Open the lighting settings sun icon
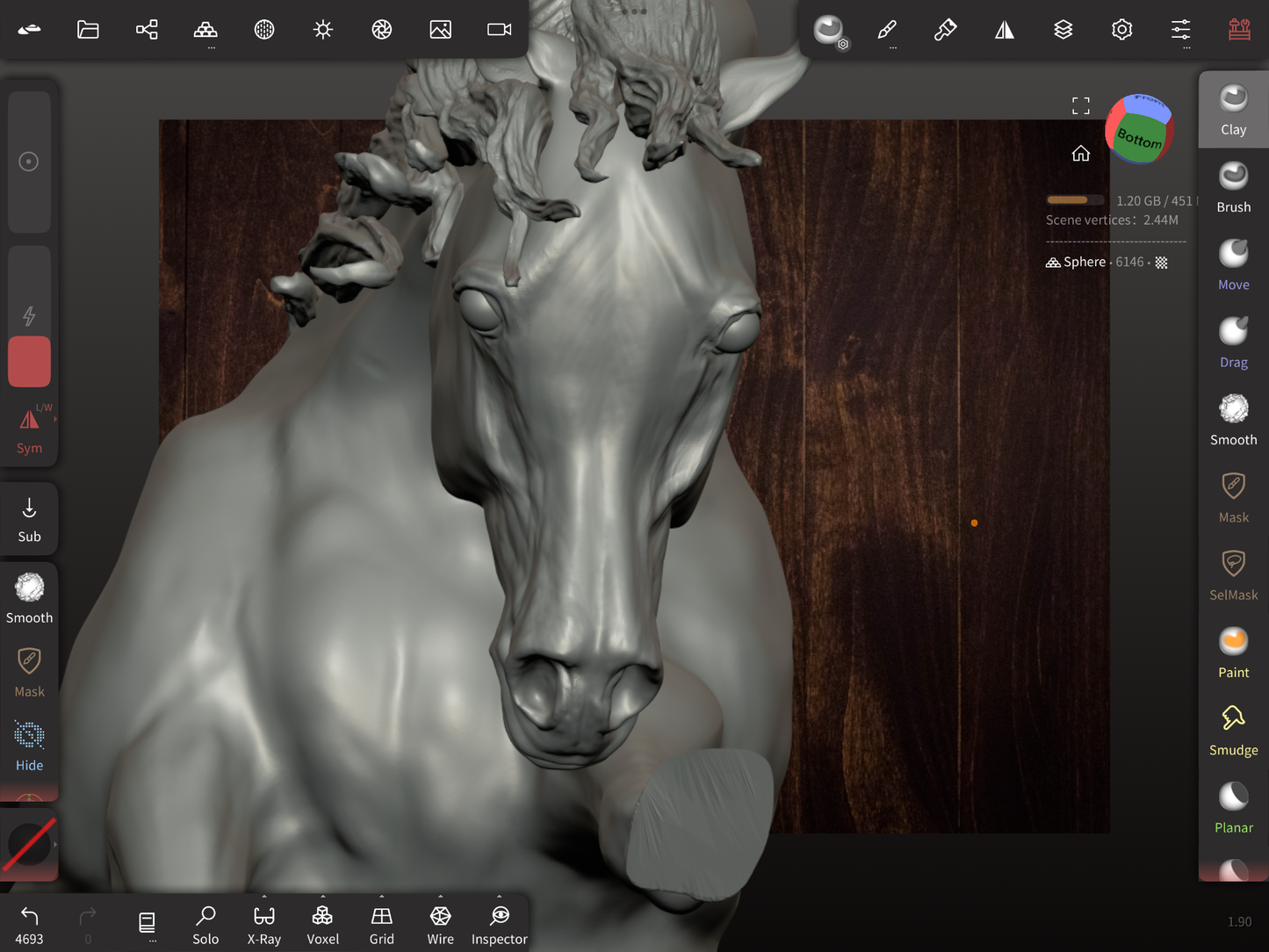The width and height of the screenshot is (1269, 952). pyautogui.click(x=323, y=29)
